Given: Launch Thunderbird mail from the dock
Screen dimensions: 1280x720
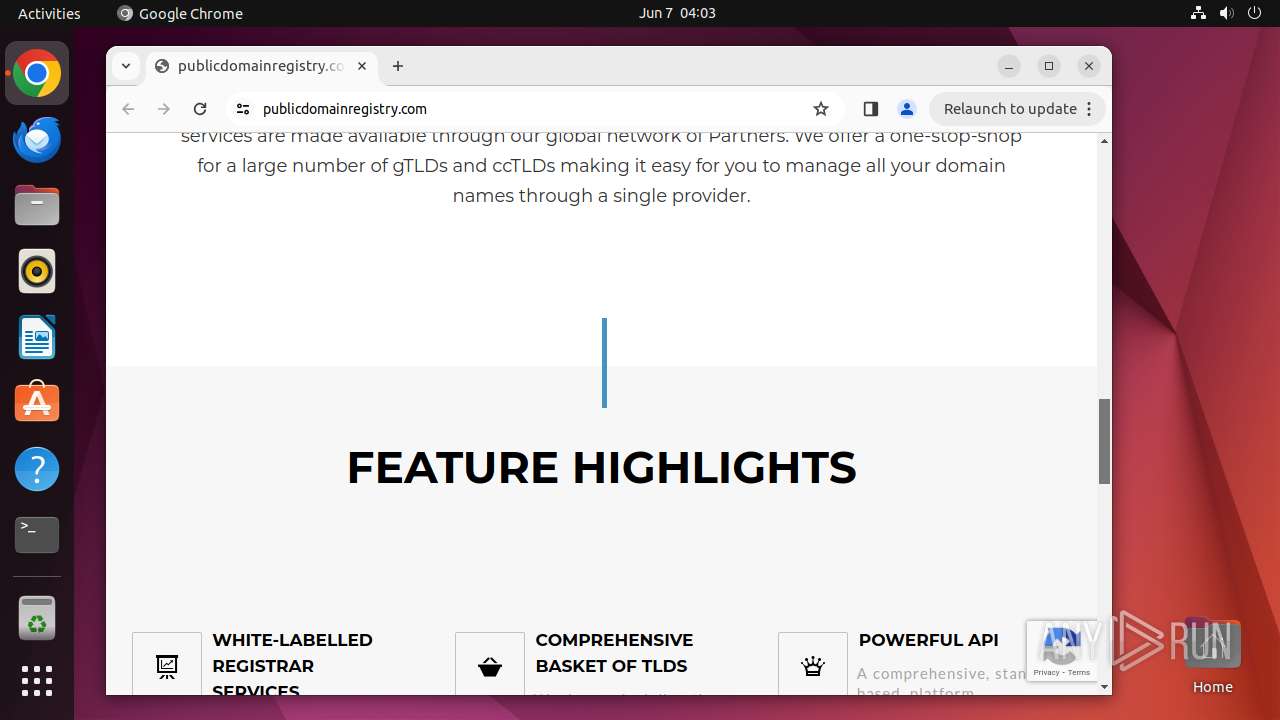Looking at the screenshot, I should pyautogui.click(x=37, y=140).
